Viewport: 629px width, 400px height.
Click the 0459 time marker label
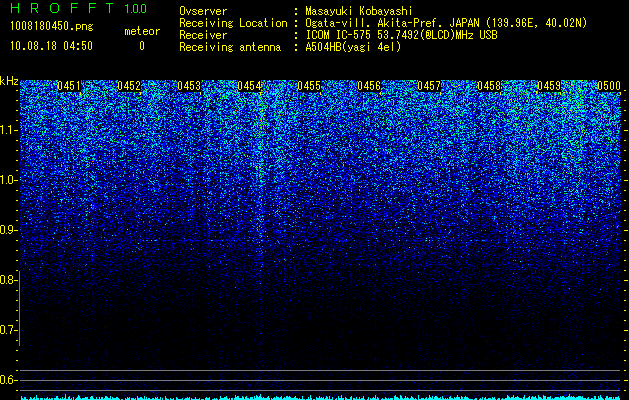(x=549, y=86)
